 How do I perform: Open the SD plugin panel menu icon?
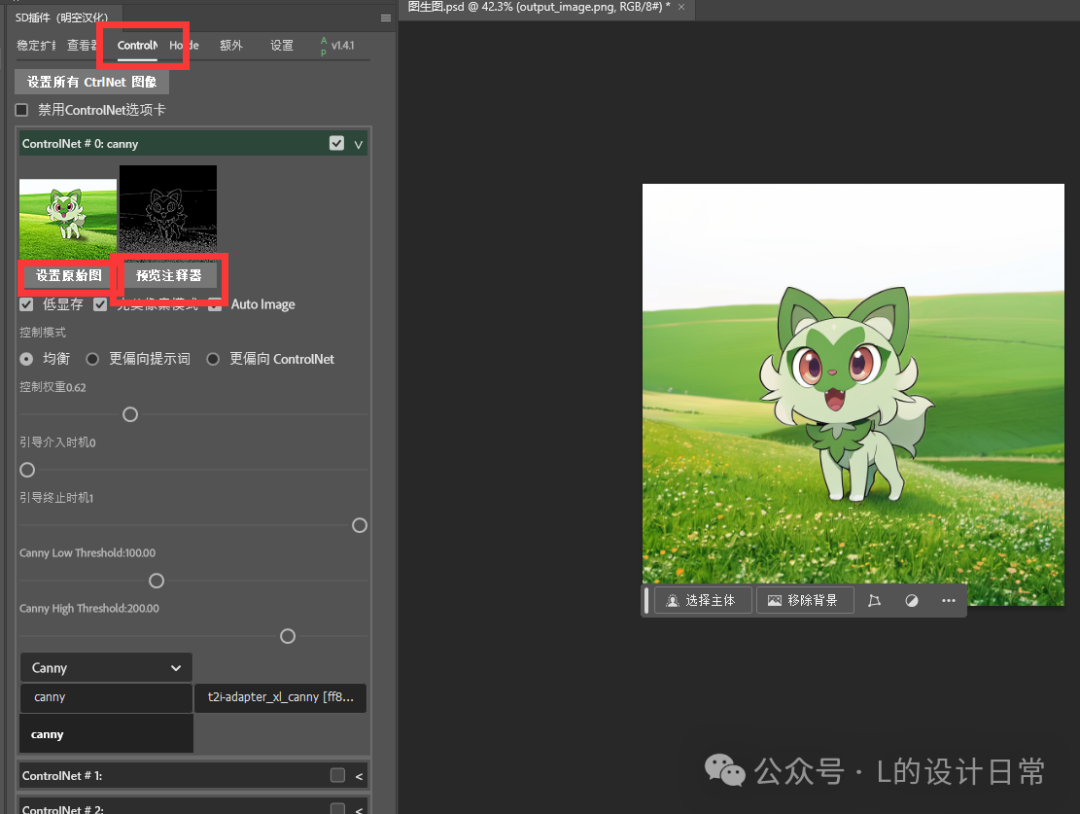click(x=385, y=17)
